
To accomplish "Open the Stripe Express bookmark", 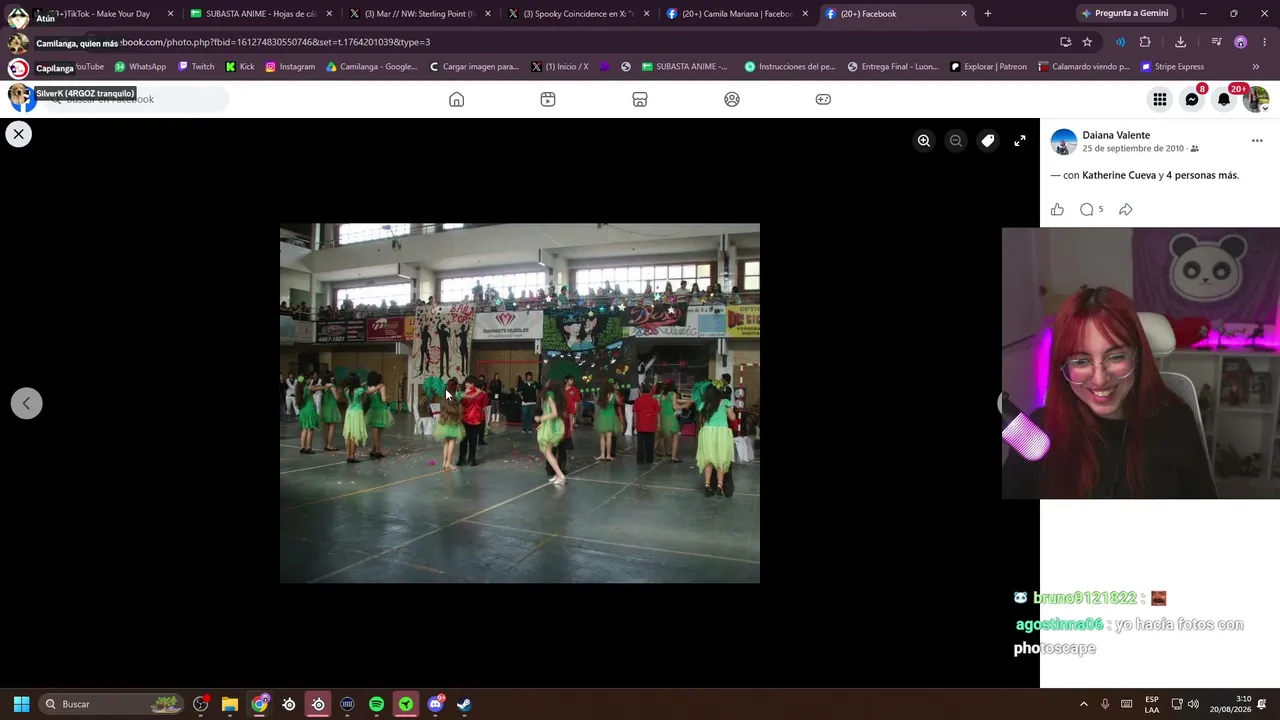I will tap(1172, 67).
